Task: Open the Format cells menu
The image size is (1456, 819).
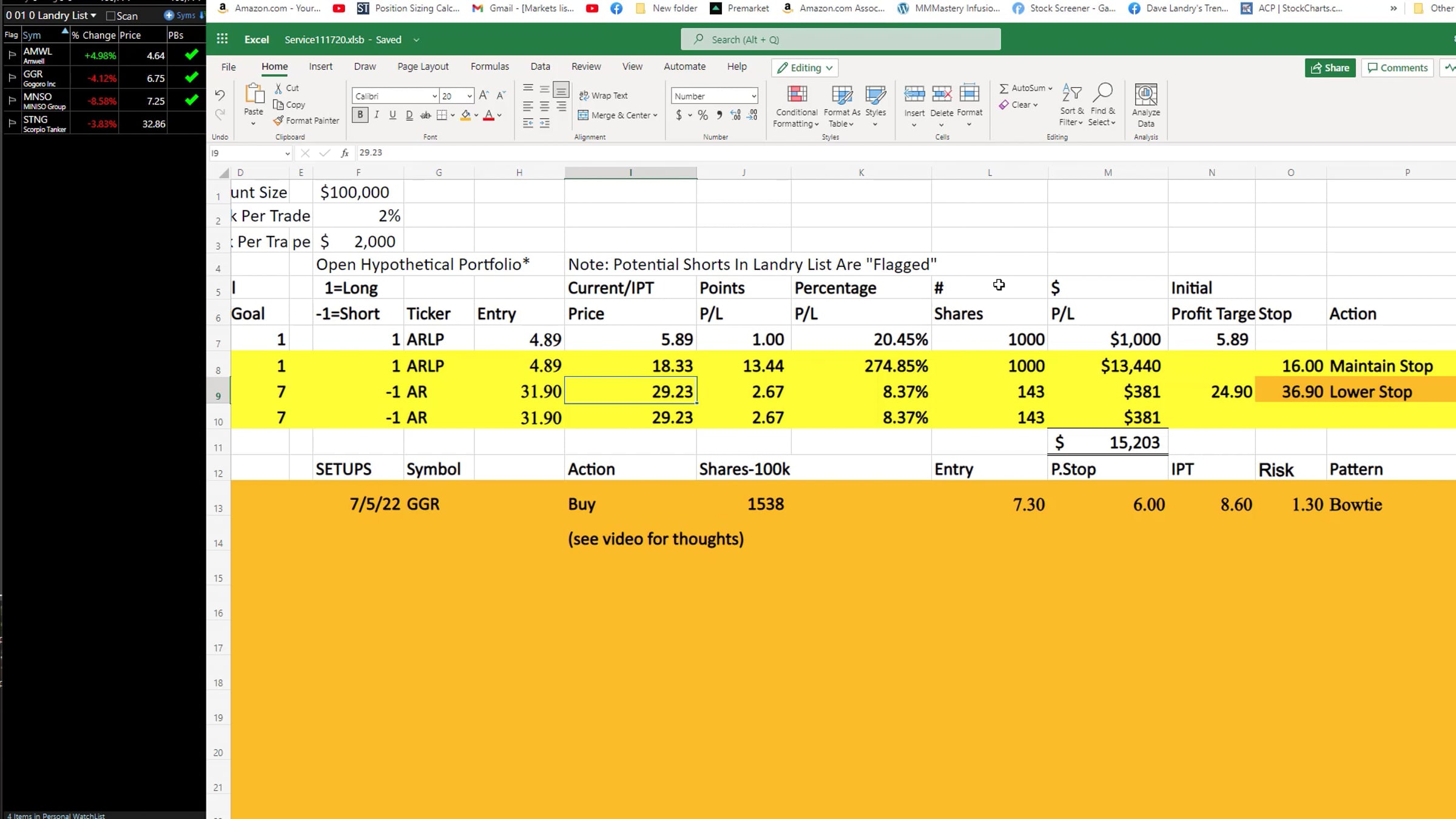Action: tap(969, 106)
